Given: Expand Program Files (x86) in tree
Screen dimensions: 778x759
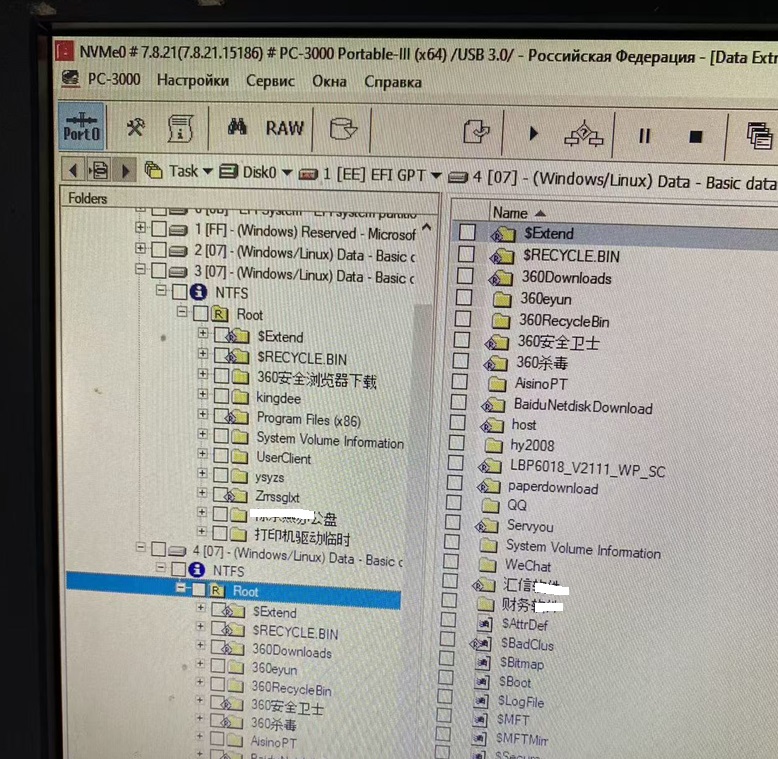Looking at the screenshot, I should pos(202,414).
